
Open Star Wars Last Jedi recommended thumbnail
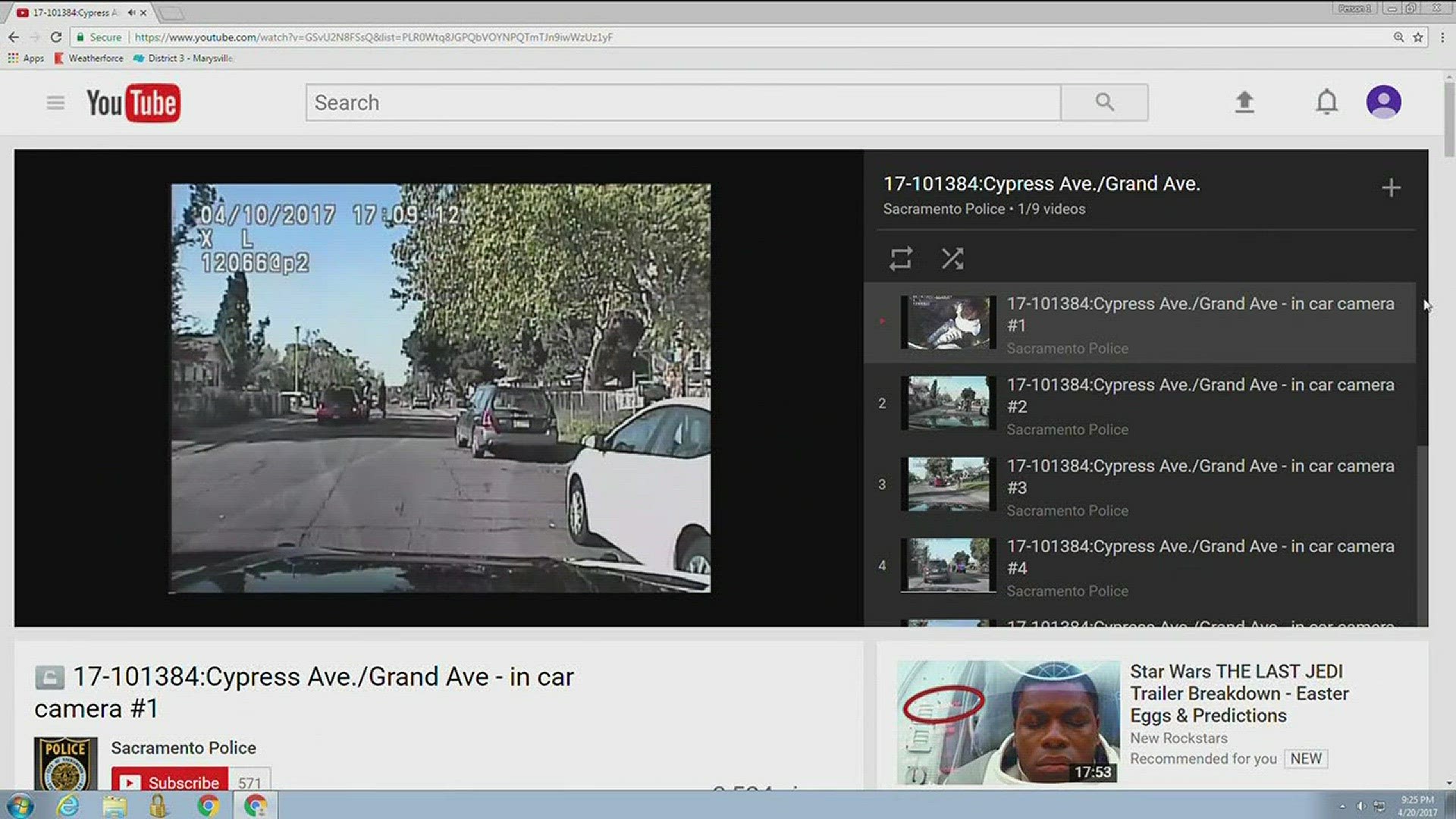tap(1008, 722)
